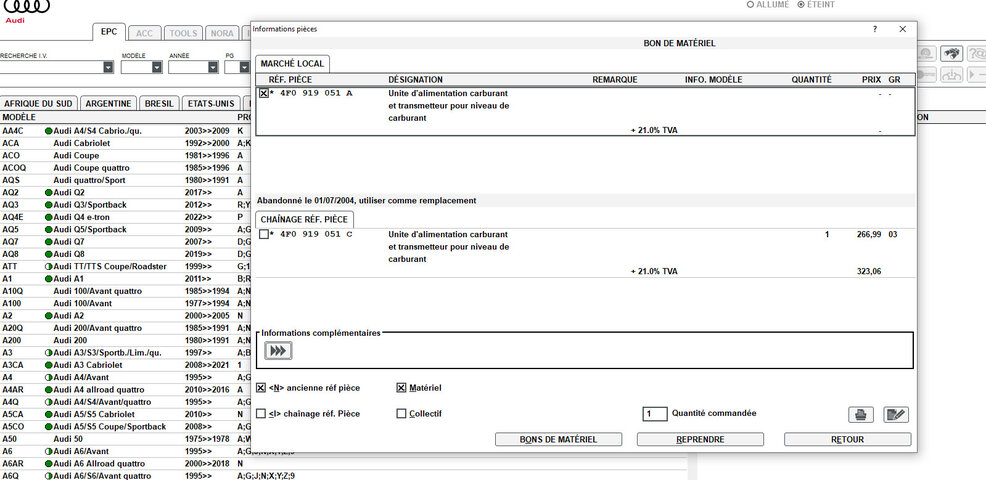Click the printer icon in the dialog
986x480 pixels.
[861, 415]
